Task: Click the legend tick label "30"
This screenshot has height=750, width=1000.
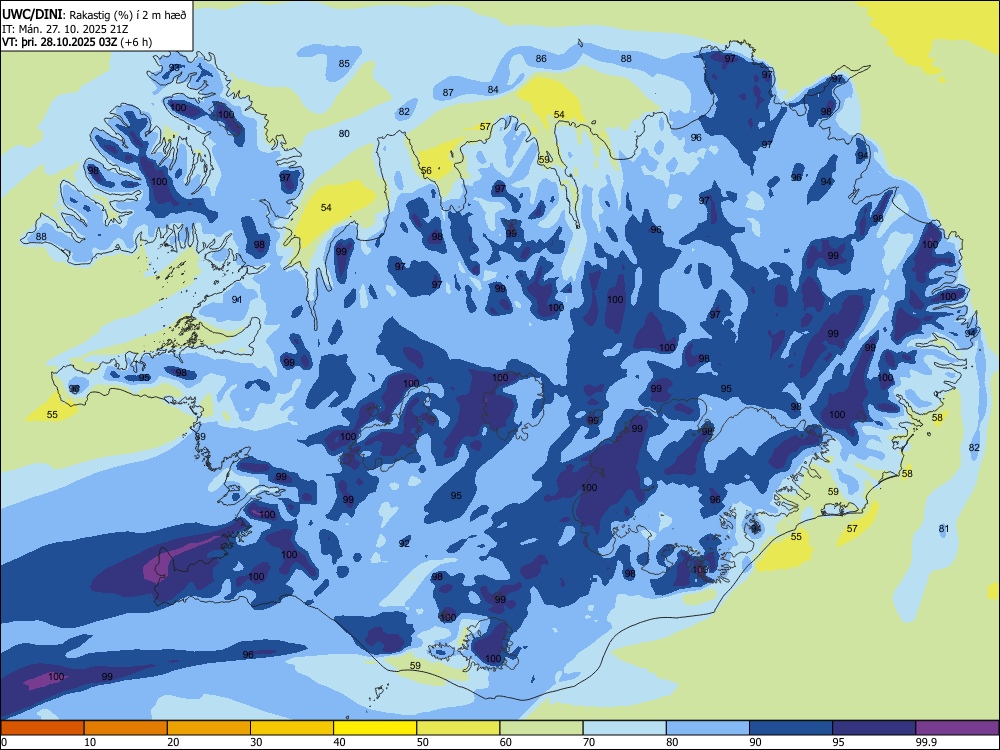Action: coord(256,742)
